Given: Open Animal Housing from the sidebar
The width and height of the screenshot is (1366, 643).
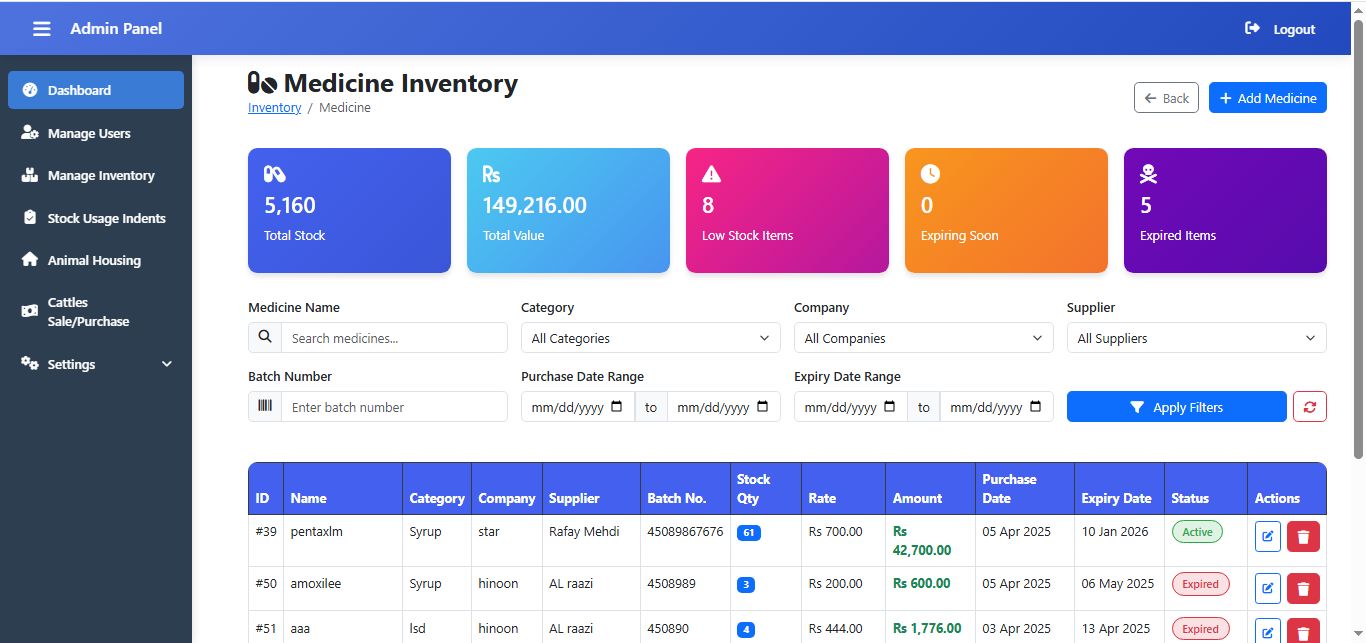Looking at the screenshot, I should [x=94, y=260].
